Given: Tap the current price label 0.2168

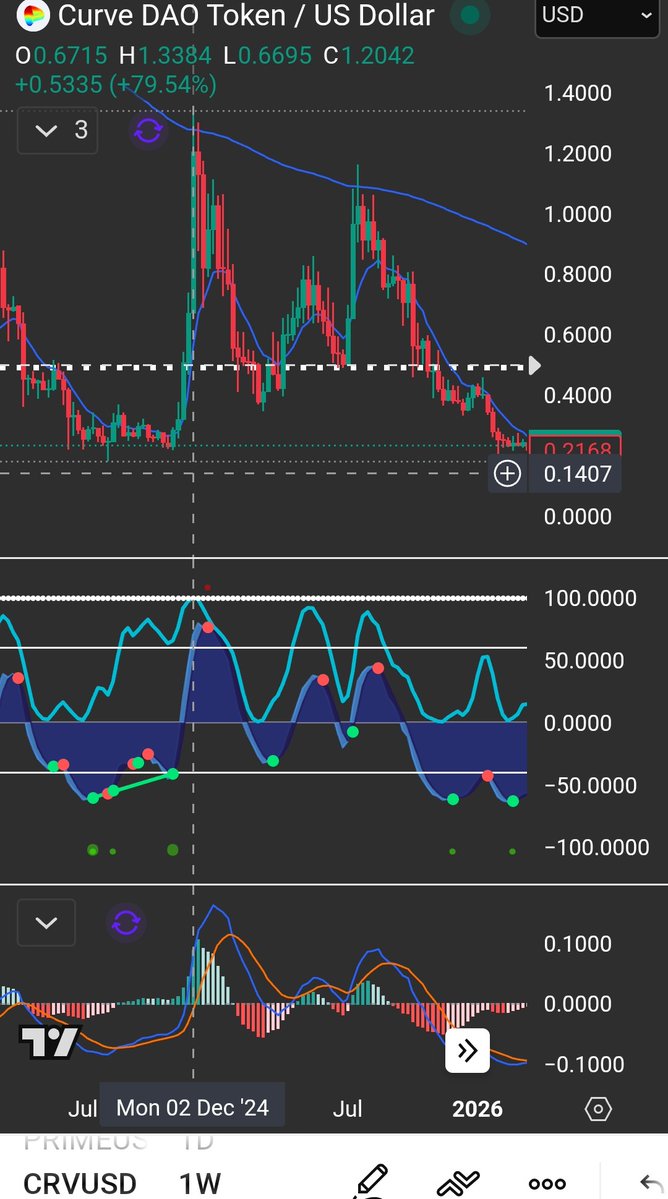Looking at the screenshot, I should point(575,446).
